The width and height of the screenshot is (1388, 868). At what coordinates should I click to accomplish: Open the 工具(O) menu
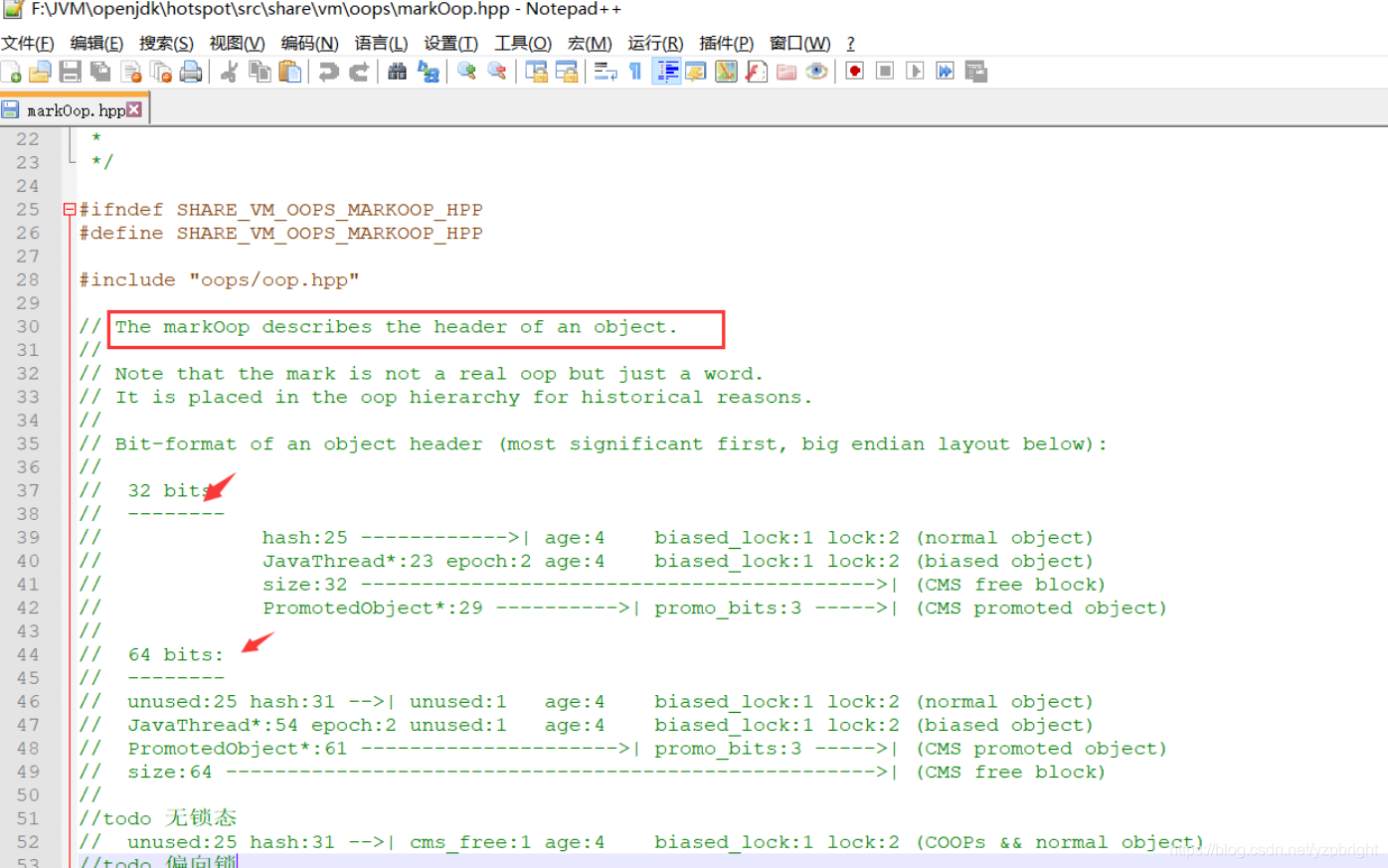[x=523, y=43]
